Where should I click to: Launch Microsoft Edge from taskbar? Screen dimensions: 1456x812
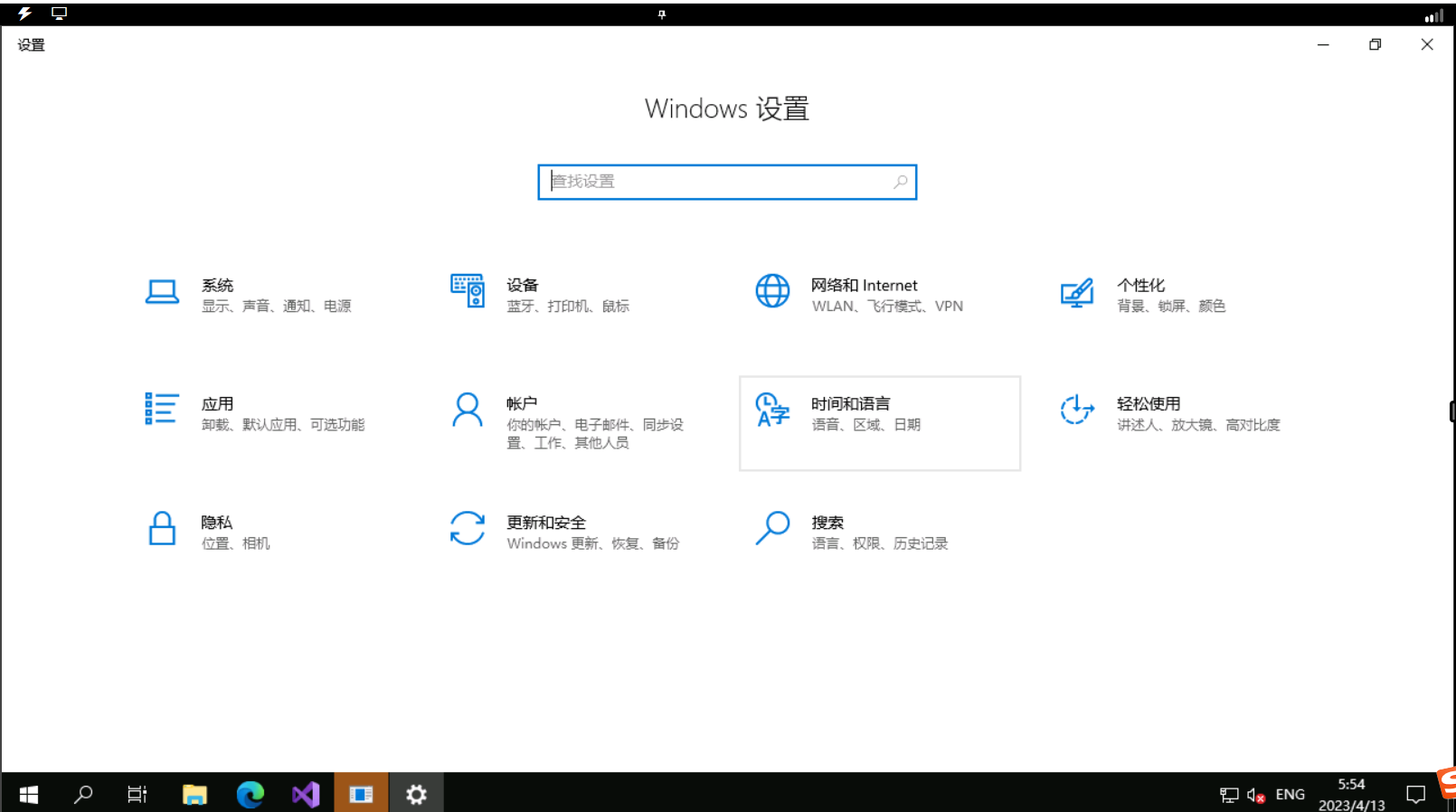point(250,794)
